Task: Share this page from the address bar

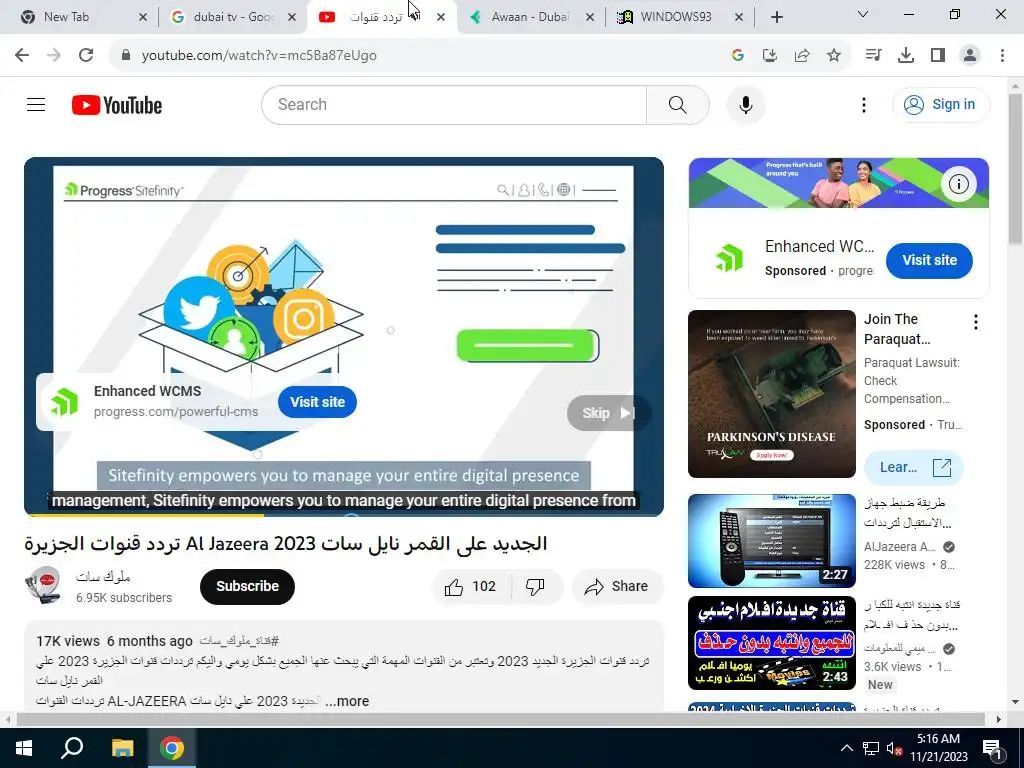Action: coord(802,56)
